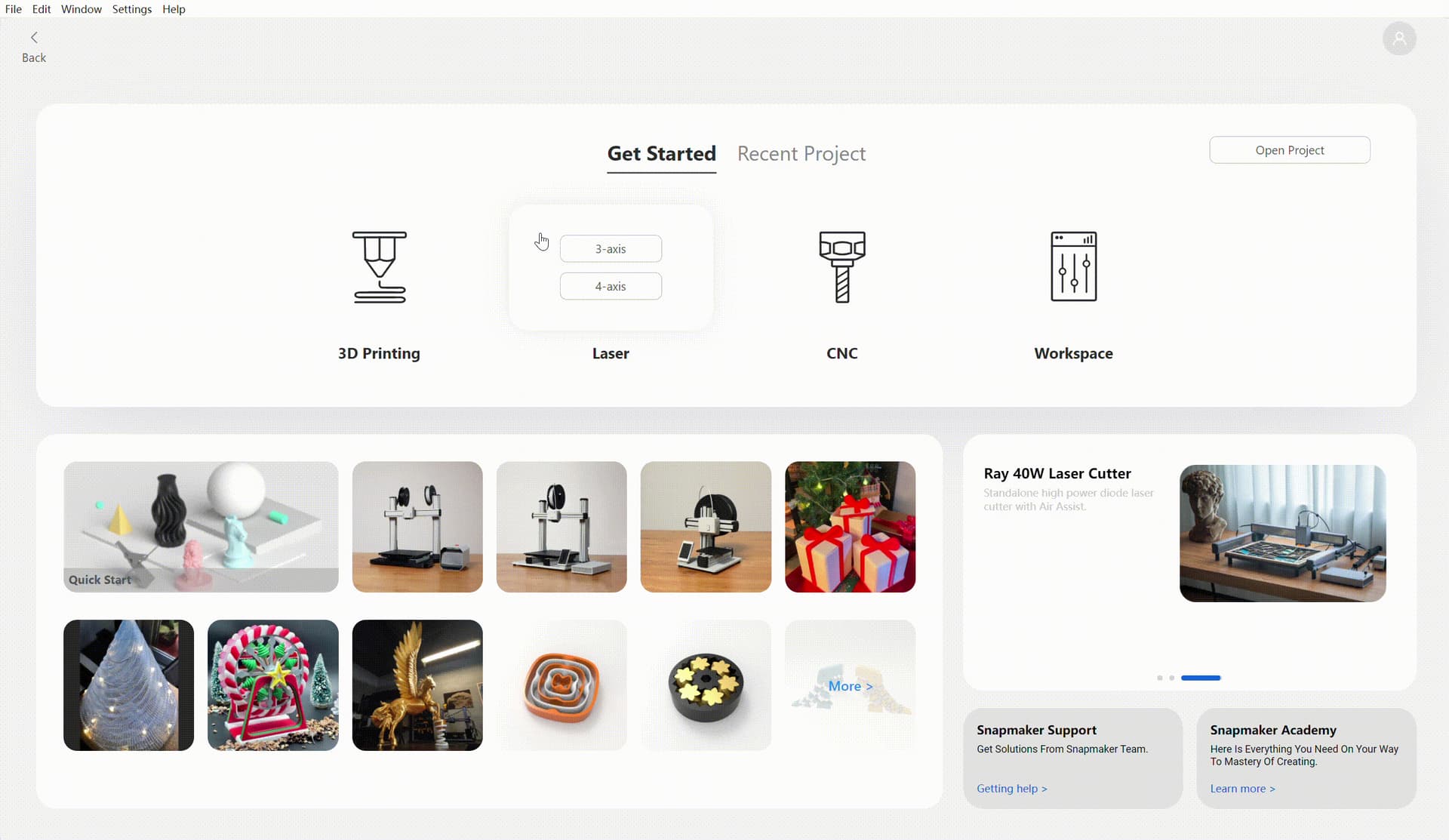
Task: Select the first carousel dot indicator
Action: [1160, 678]
